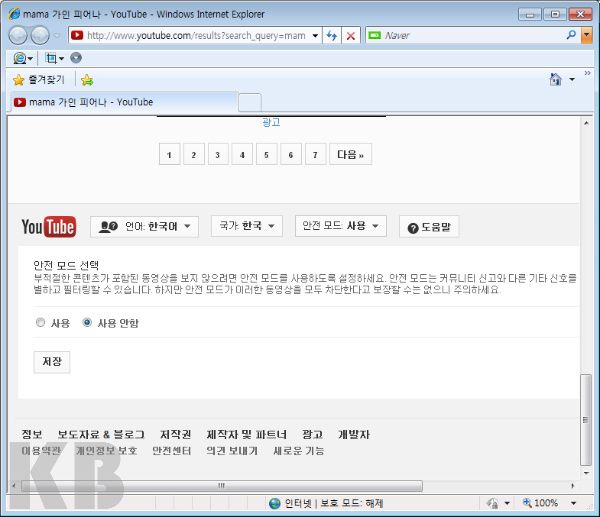Open the search provider orange dropdown
600x517 pixels.
587,36
